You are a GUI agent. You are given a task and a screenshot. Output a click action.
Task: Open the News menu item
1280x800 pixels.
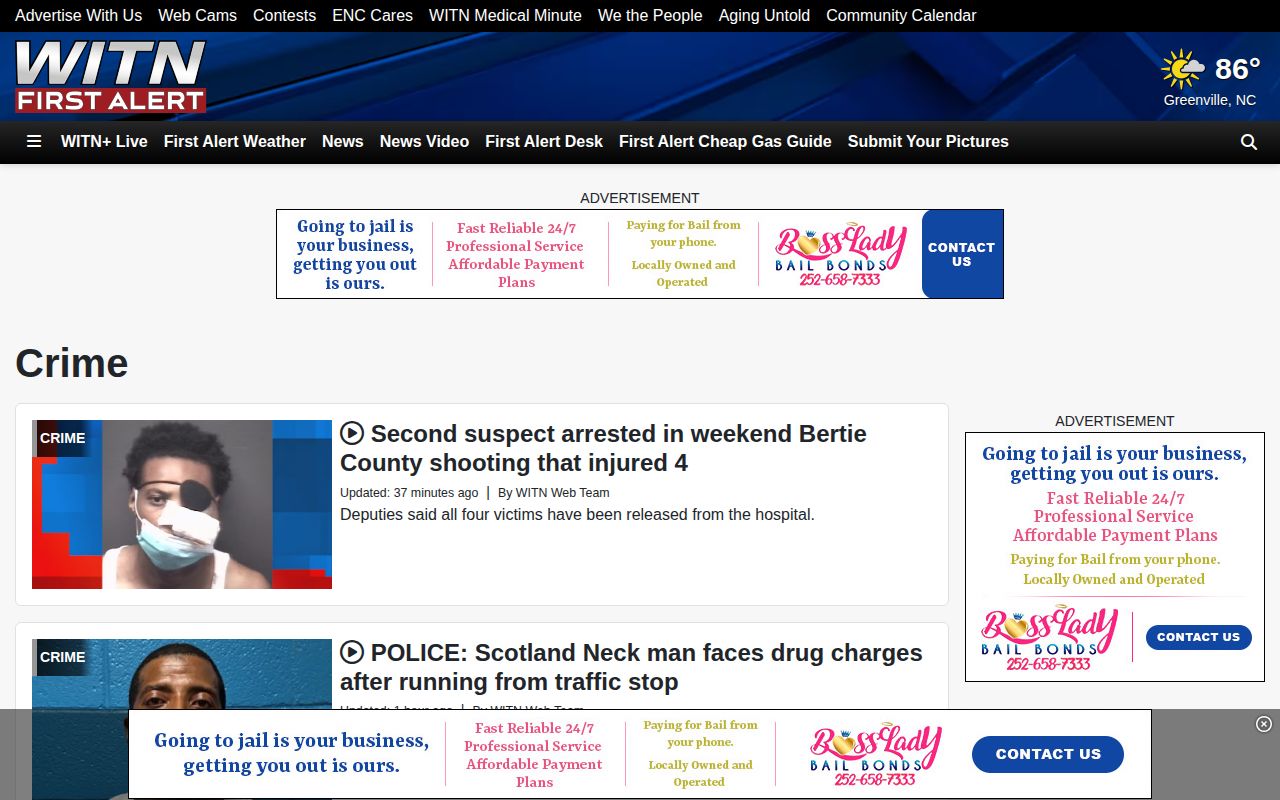(x=342, y=142)
